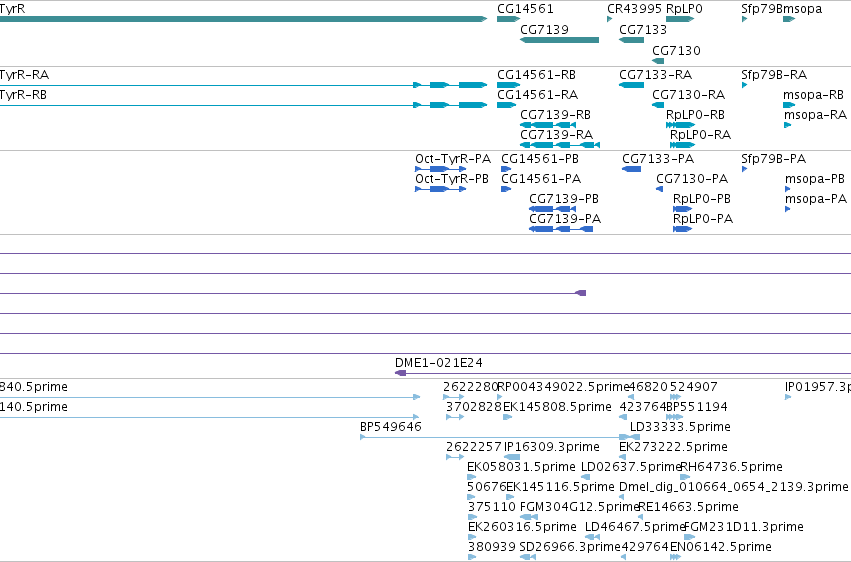Click the CG14561-RB transcript label
Screen dimensions: 851x562
536,75
